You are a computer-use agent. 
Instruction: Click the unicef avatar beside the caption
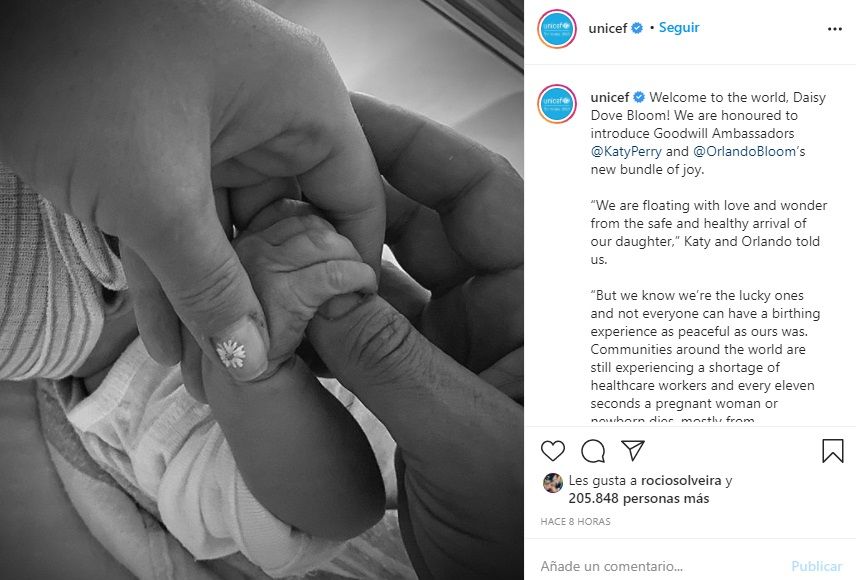[x=557, y=104]
